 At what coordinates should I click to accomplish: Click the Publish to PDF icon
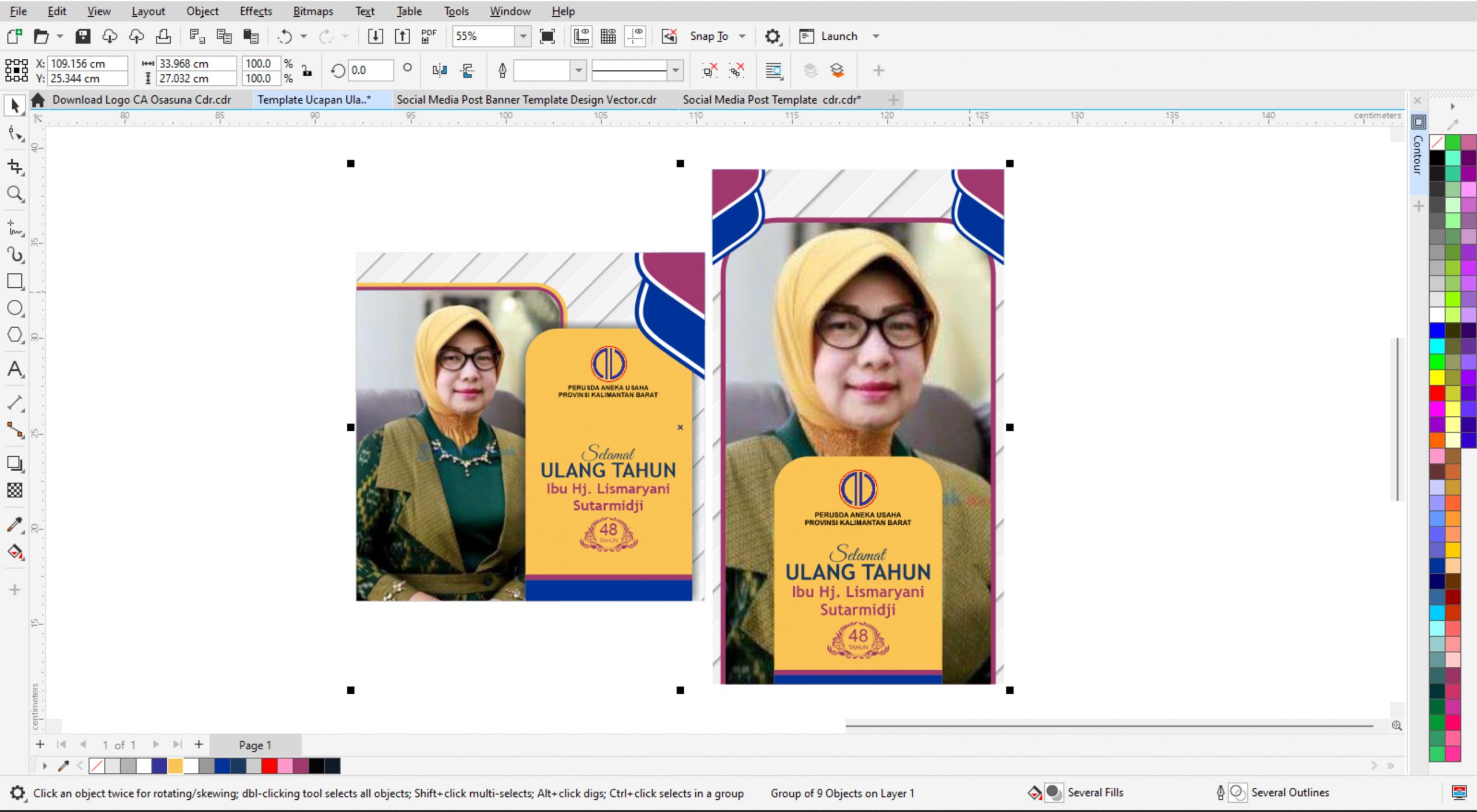coord(429,36)
